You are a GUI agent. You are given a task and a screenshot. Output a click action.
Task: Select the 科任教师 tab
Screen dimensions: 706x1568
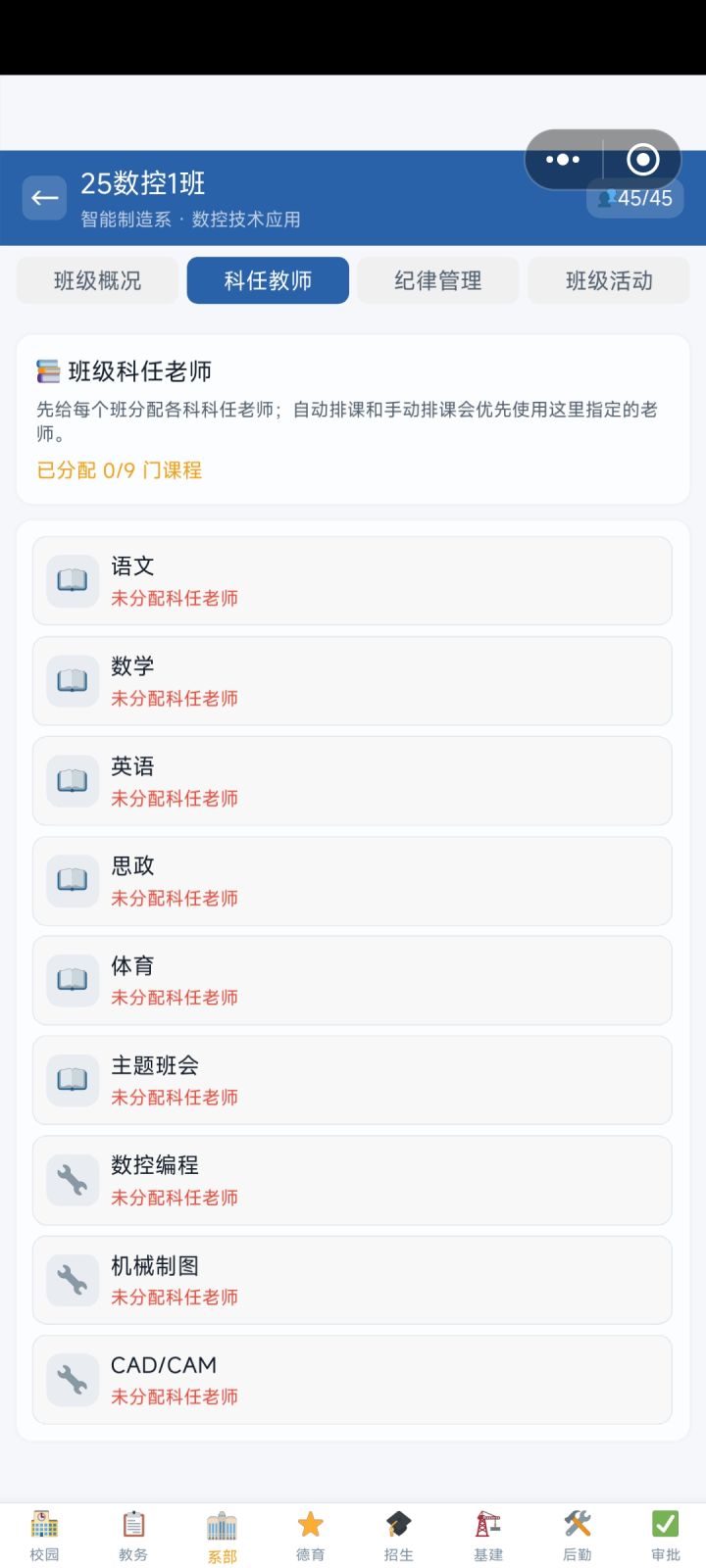(268, 280)
